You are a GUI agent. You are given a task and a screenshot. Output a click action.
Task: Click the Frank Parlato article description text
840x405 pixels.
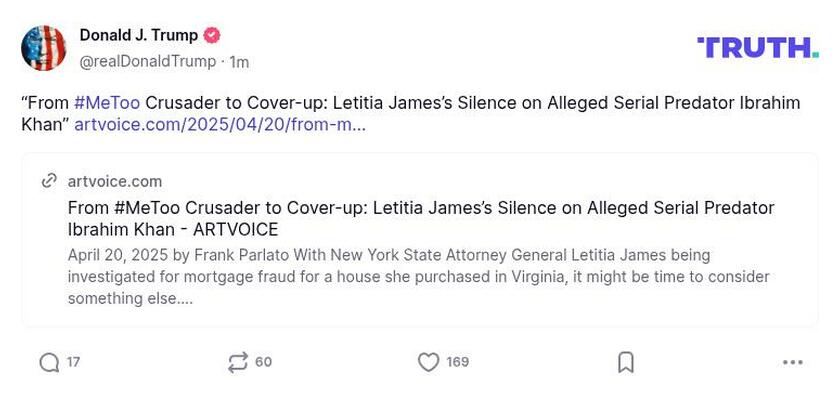[x=418, y=276]
